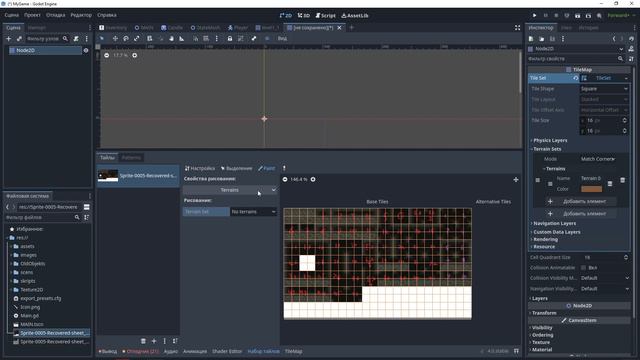Expand the assets folder in FileSystem
The width and height of the screenshot is (640, 360).
point(11,247)
